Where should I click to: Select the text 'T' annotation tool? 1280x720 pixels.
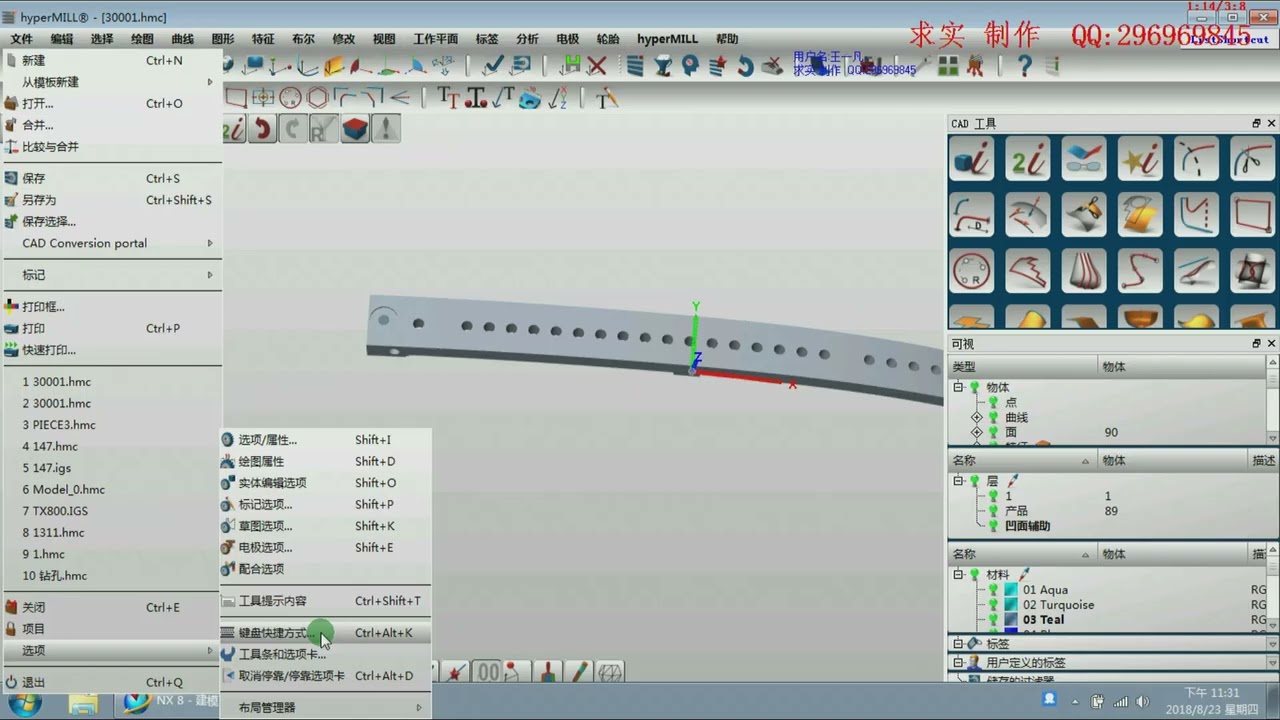pos(449,98)
